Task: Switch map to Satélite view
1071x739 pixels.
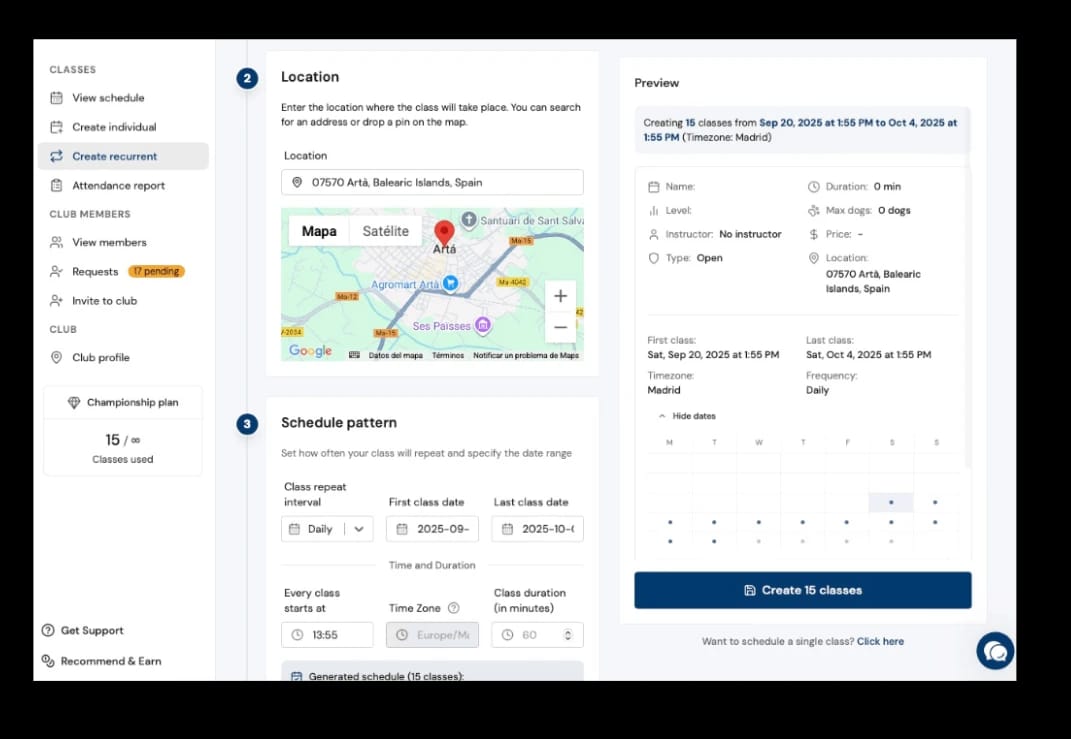Action: point(385,232)
